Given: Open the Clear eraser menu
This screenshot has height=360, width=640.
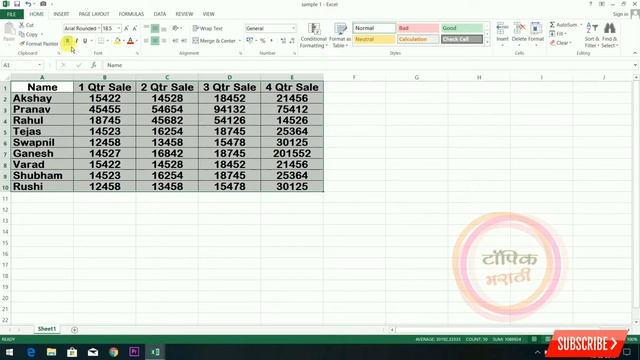Looking at the screenshot, I should (561, 43).
